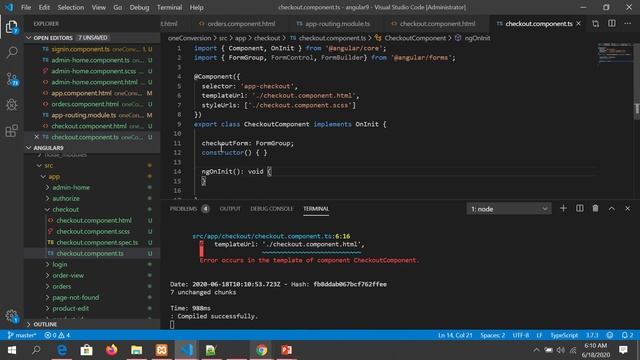Open File Explorer from taskbar
Image resolution: width=640 pixels, height=360 pixels.
point(136,350)
